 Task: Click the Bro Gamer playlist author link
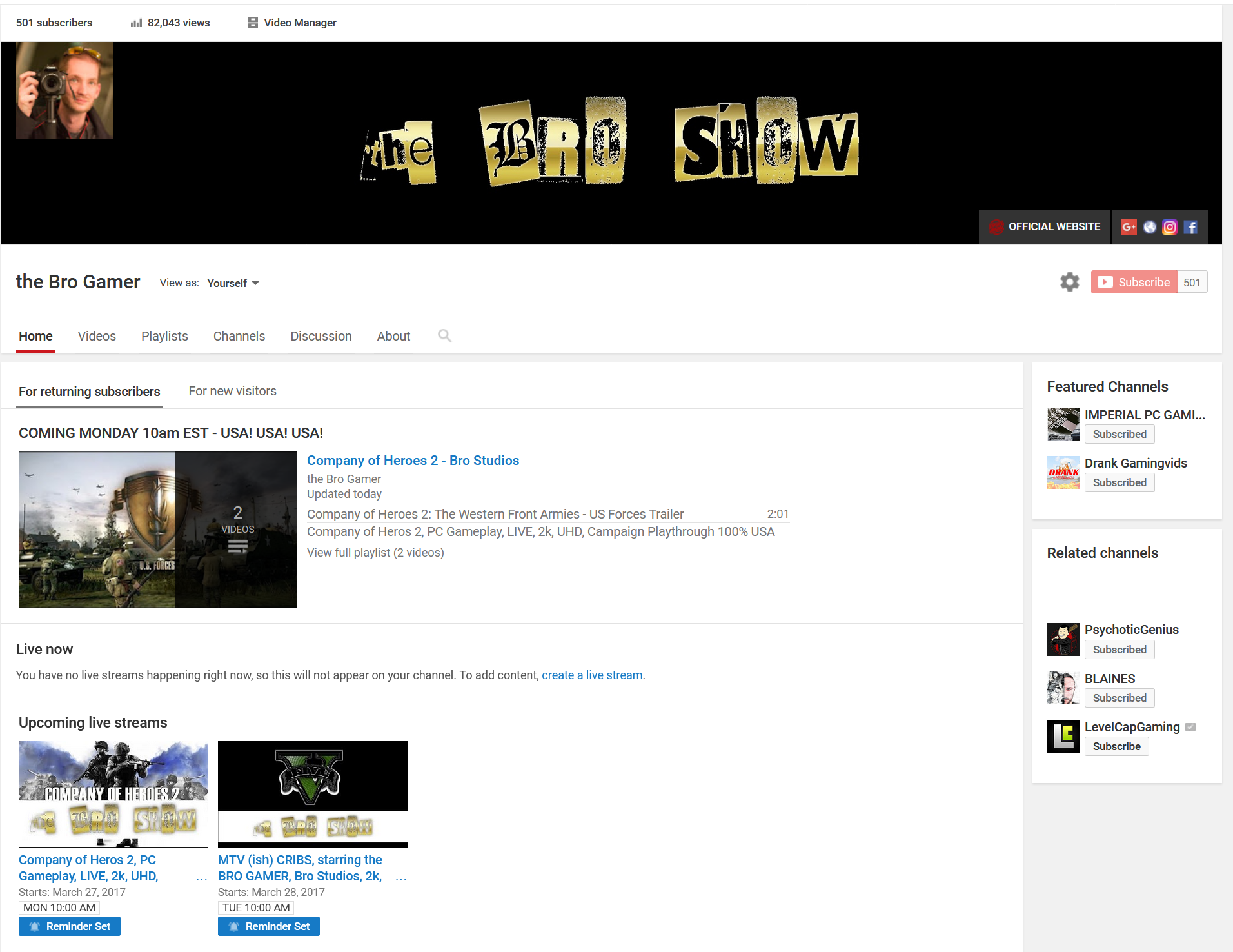coord(344,479)
